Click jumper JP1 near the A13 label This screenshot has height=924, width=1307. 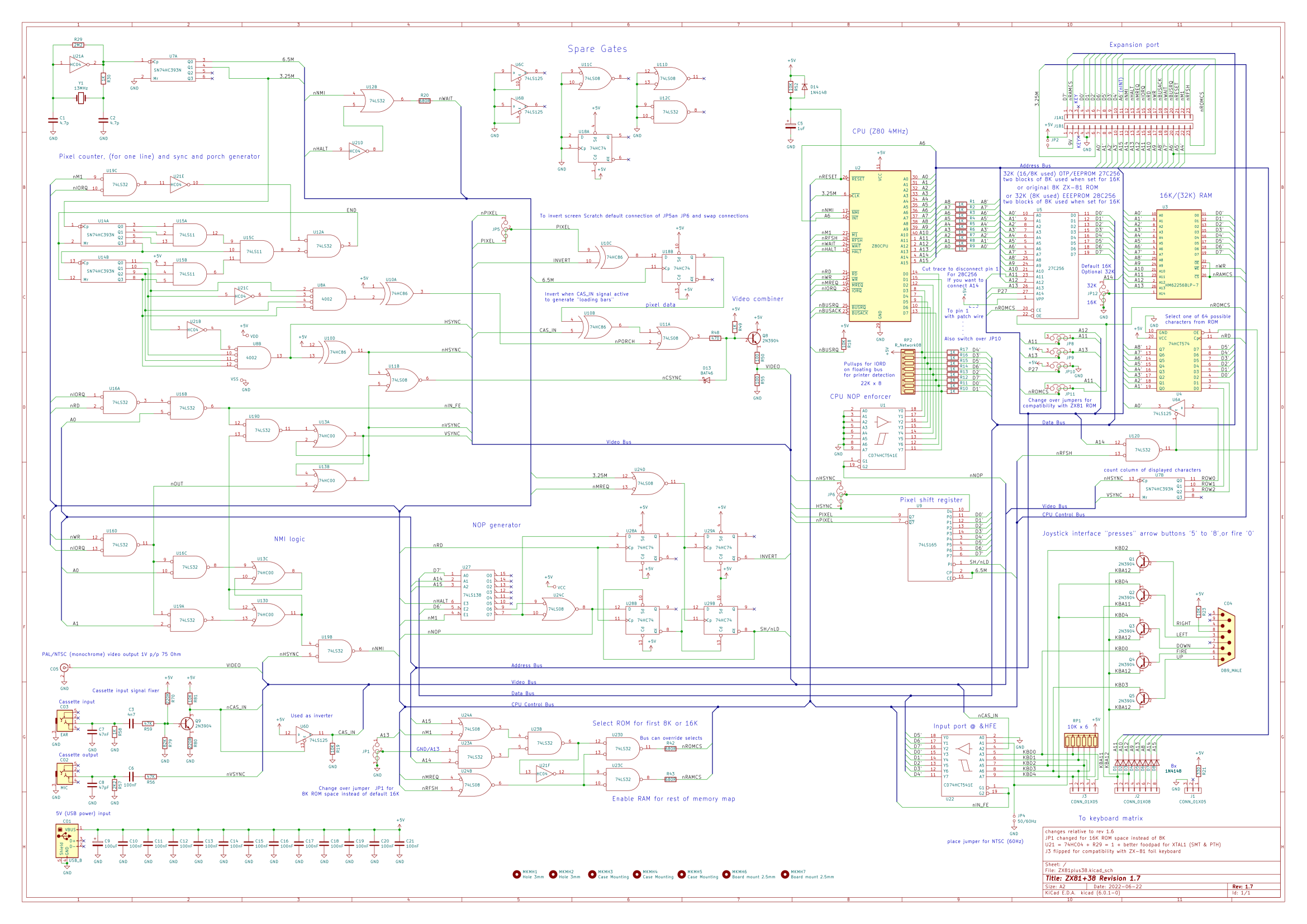tap(376, 751)
